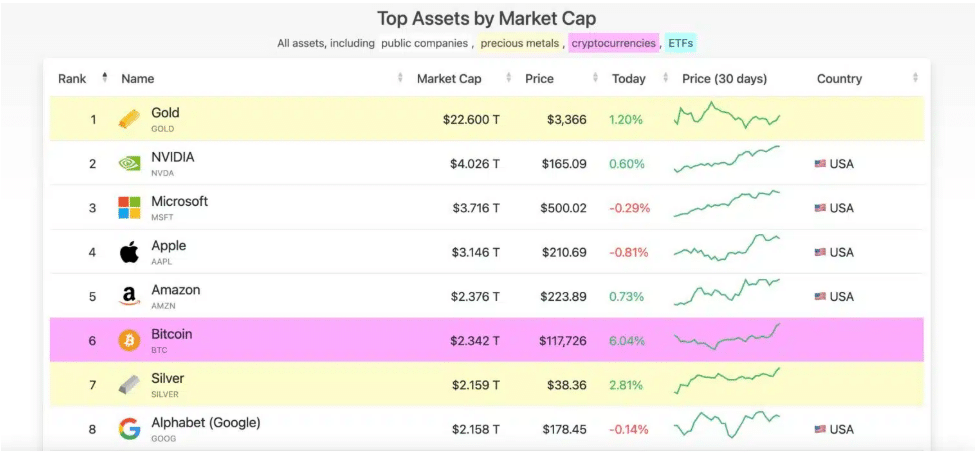Click the -0.81% today change
Image resolution: width=975 pixels, height=454 pixels.
(x=629, y=252)
